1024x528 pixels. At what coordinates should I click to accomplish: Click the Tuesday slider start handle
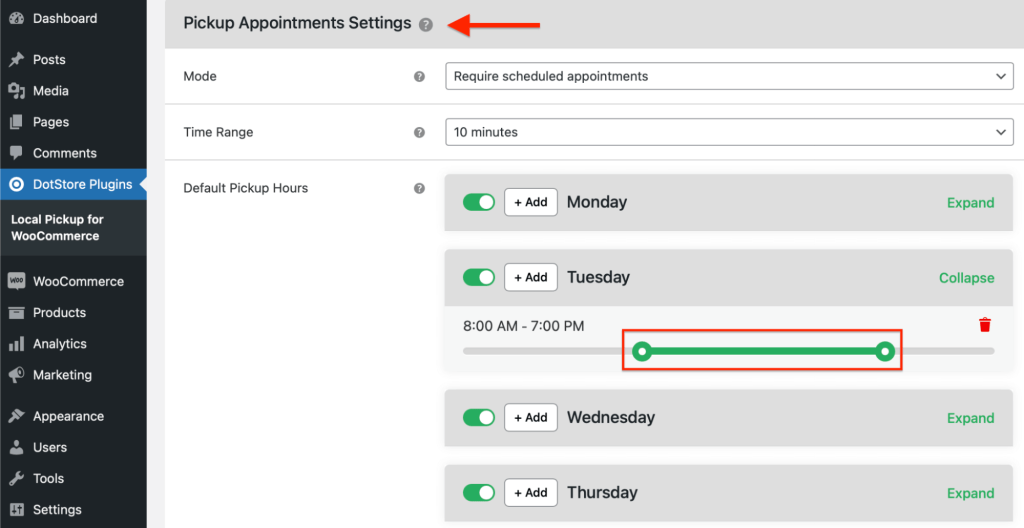(x=642, y=351)
